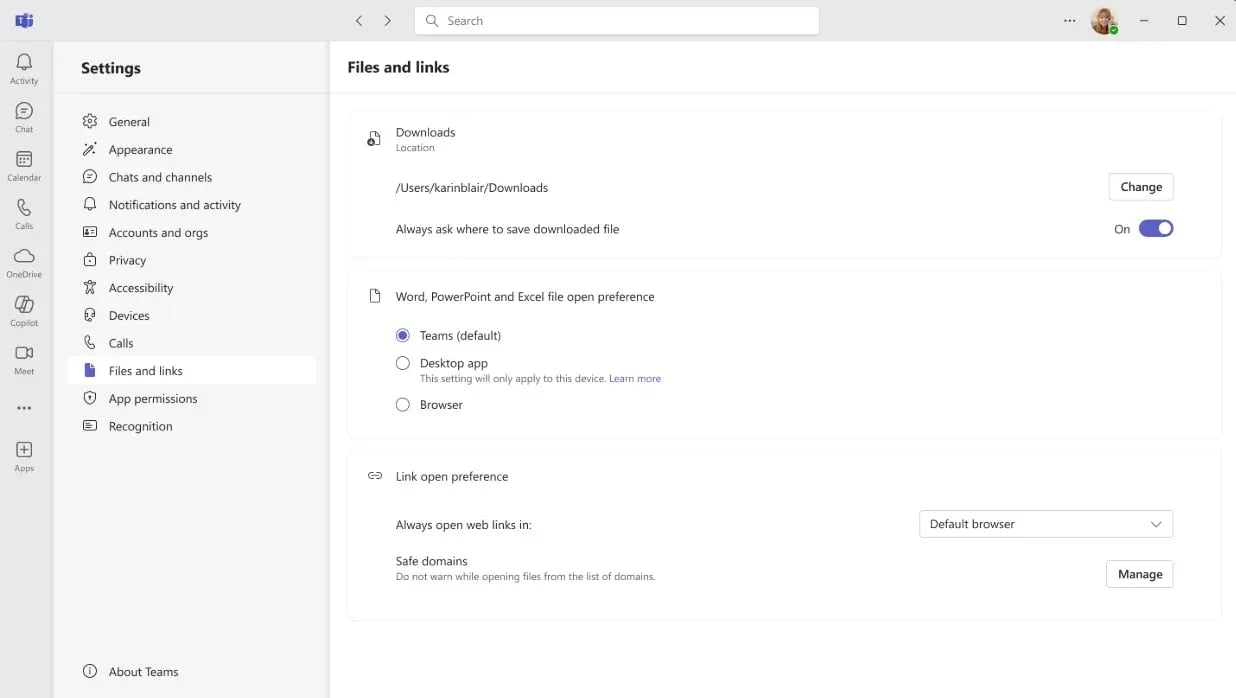This screenshot has width=1236, height=698.
Task: Open the Default browser dropdown
Action: coord(1046,524)
